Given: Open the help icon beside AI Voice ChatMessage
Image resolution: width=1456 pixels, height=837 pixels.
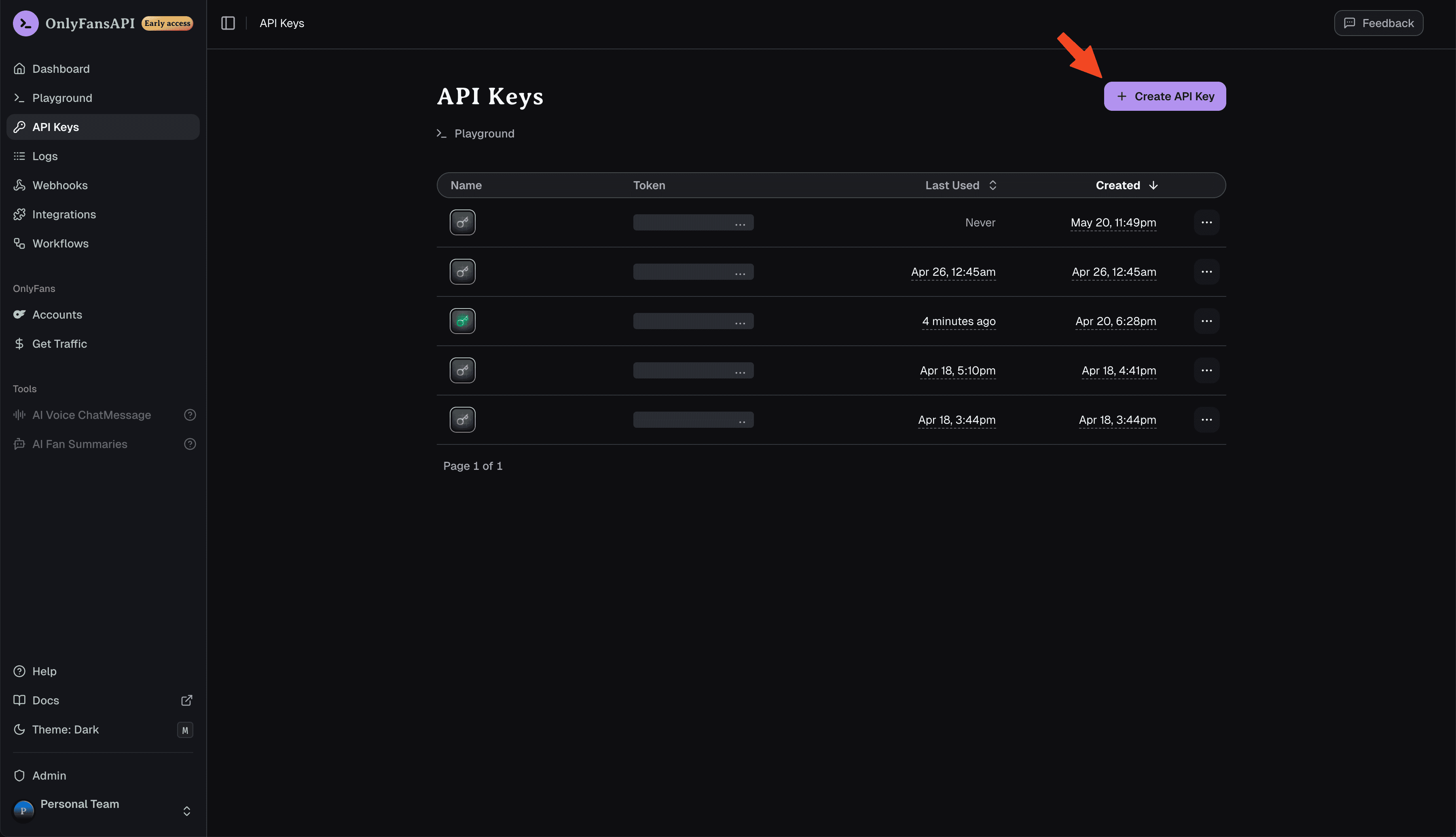Looking at the screenshot, I should tap(190, 414).
